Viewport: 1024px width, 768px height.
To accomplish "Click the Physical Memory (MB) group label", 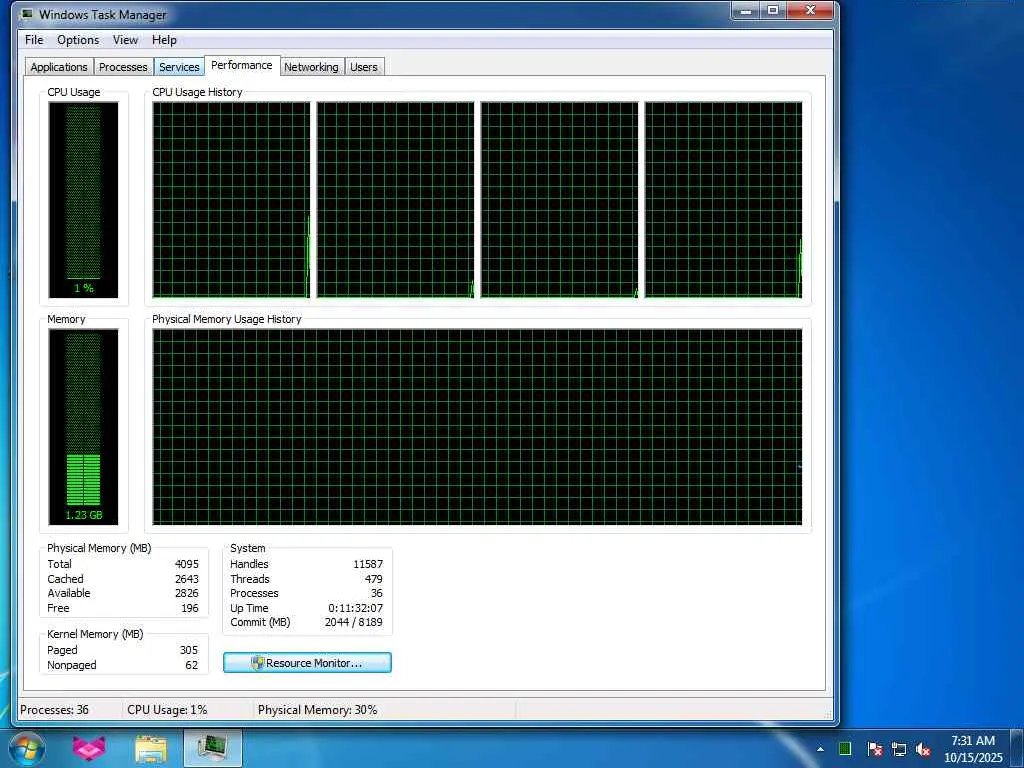I will pyautogui.click(x=99, y=548).
